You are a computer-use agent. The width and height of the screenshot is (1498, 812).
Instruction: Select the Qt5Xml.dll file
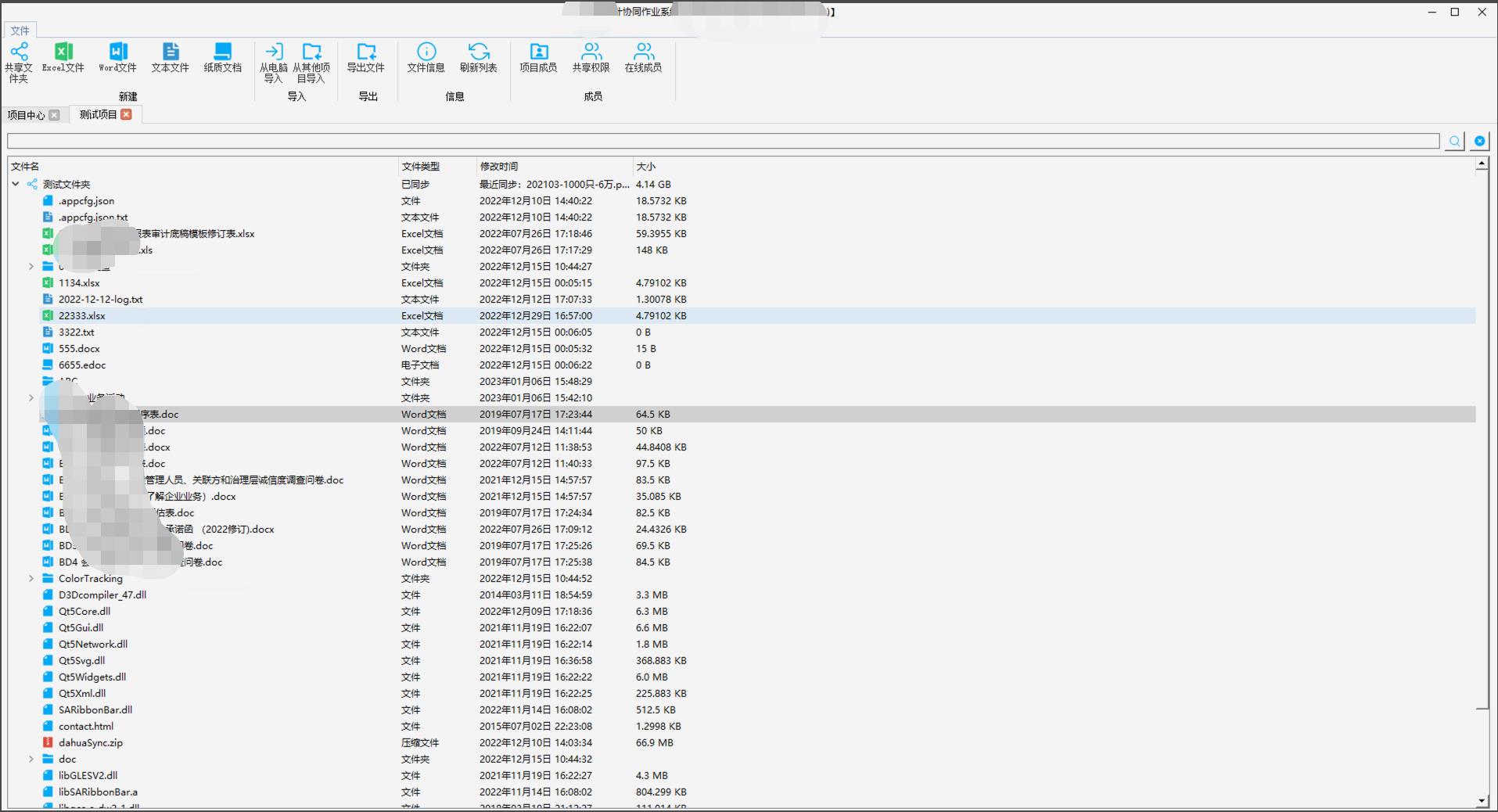coord(82,693)
